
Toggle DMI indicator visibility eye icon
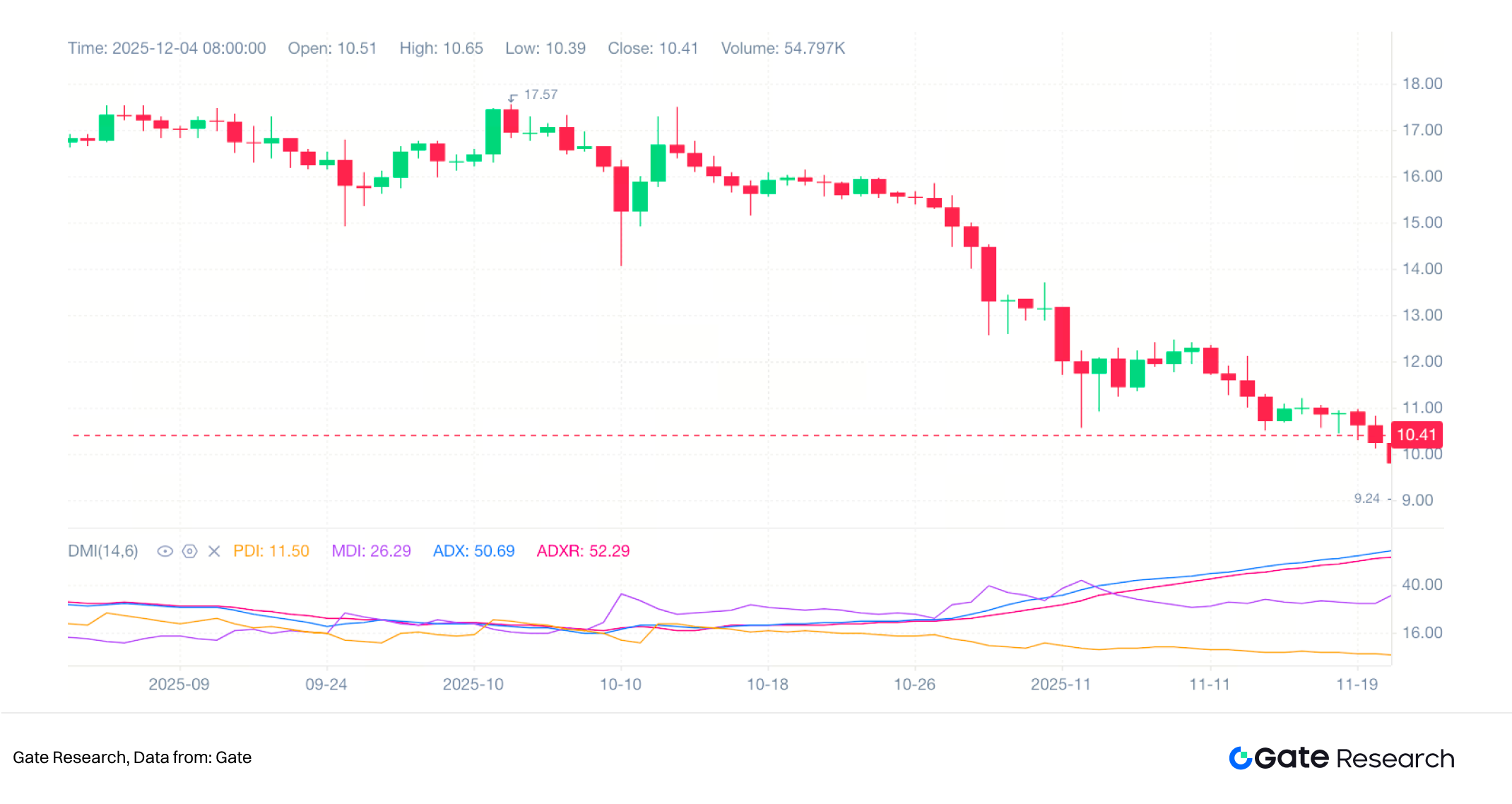click(x=165, y=551)
